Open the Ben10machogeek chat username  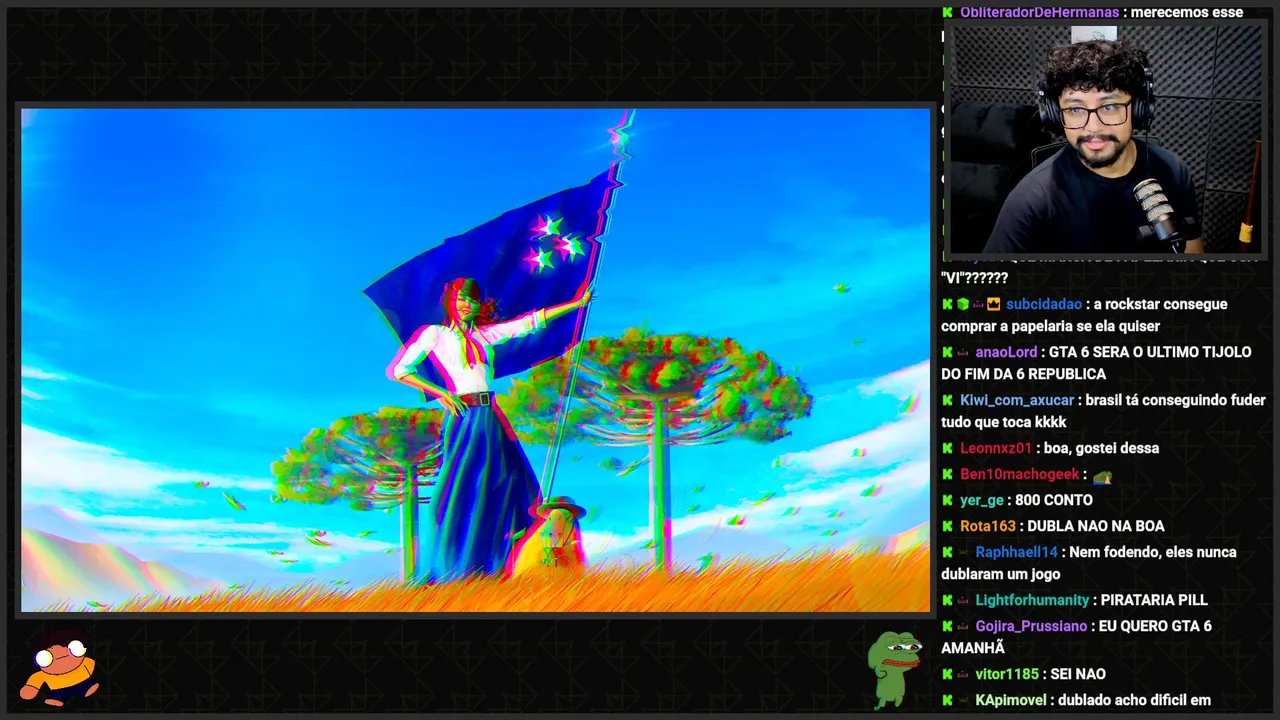(x=1020, y=474)
